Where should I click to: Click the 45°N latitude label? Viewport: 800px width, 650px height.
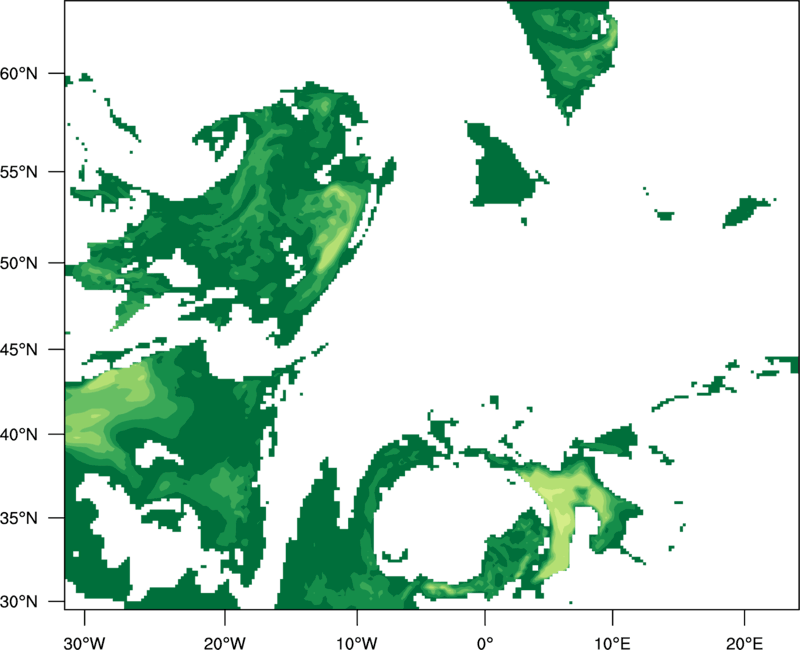(x=19, y=350)
